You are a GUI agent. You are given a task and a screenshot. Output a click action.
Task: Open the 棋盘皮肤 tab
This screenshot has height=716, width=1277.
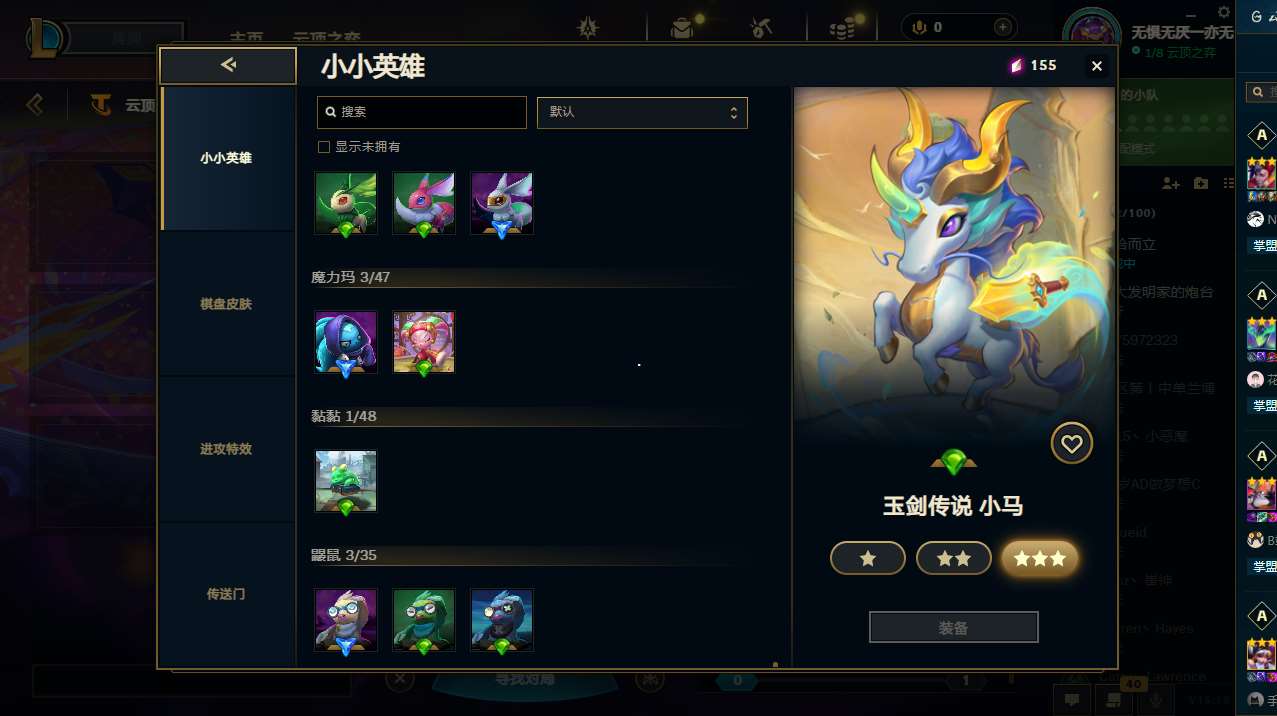227,303
